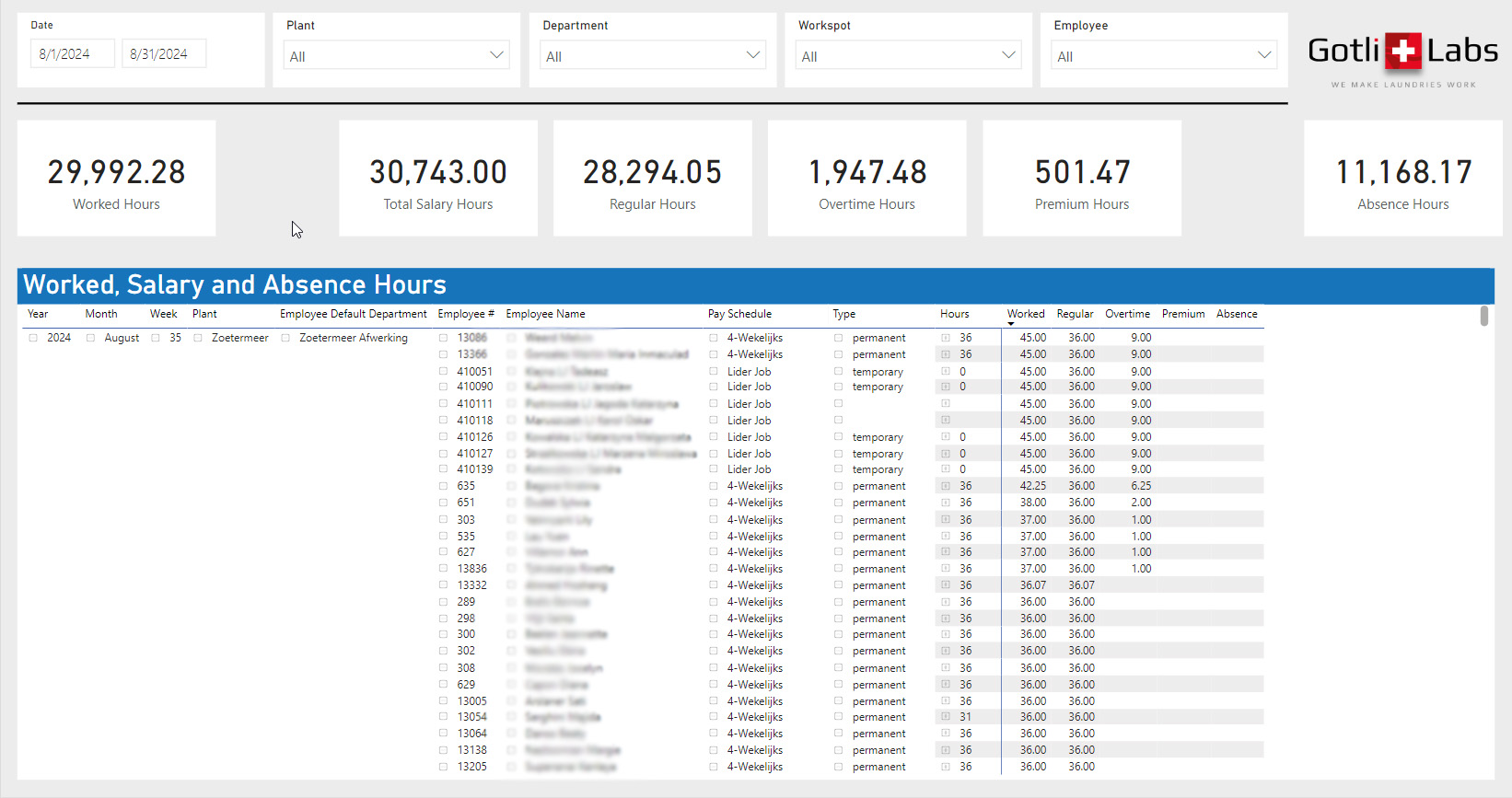The width and height of the screenshot is (1512, 798).
Task: Collapse employee number 13086 row
Action: 443,338
